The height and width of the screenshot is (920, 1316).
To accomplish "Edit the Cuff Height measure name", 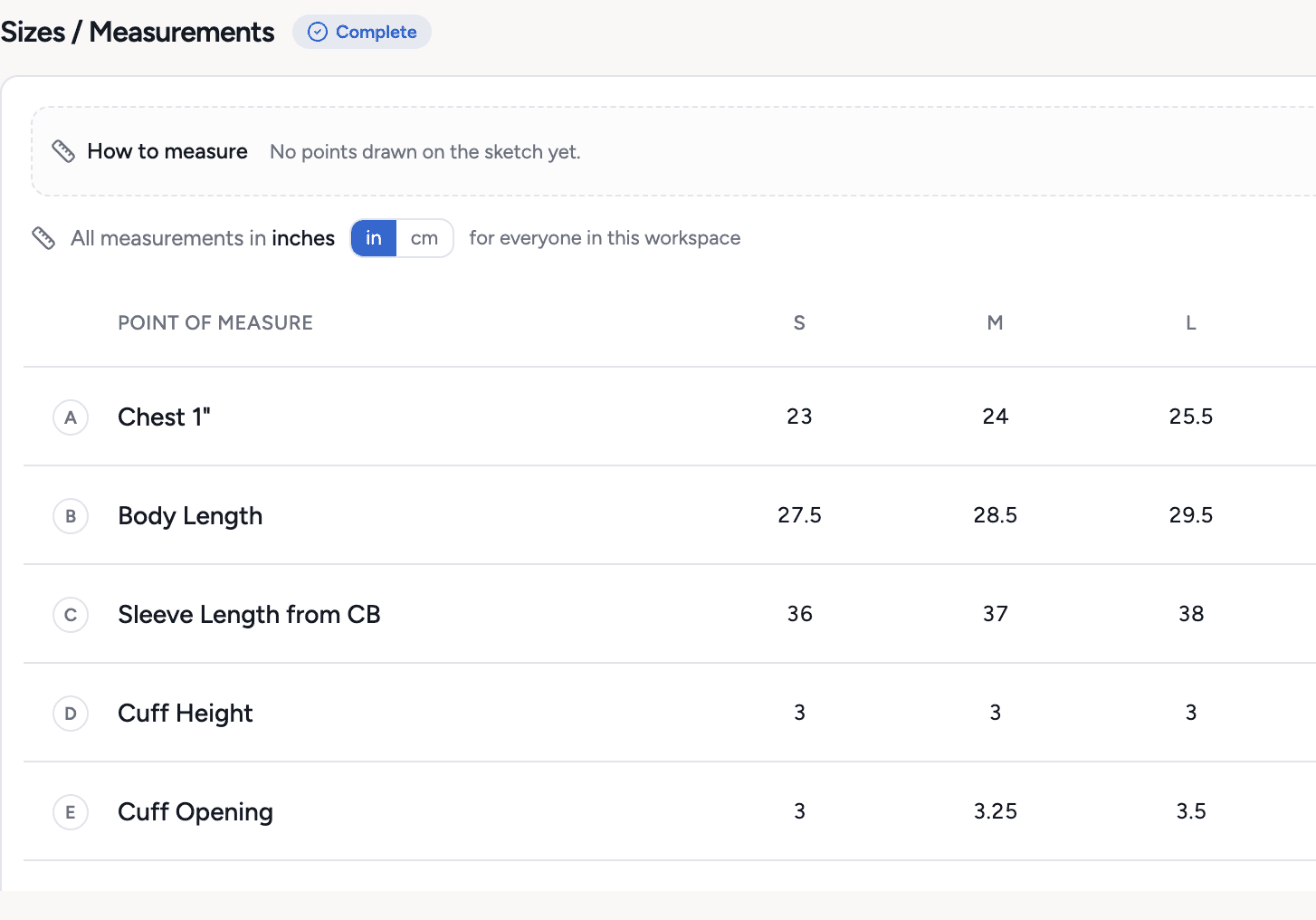I will [185, 713].
